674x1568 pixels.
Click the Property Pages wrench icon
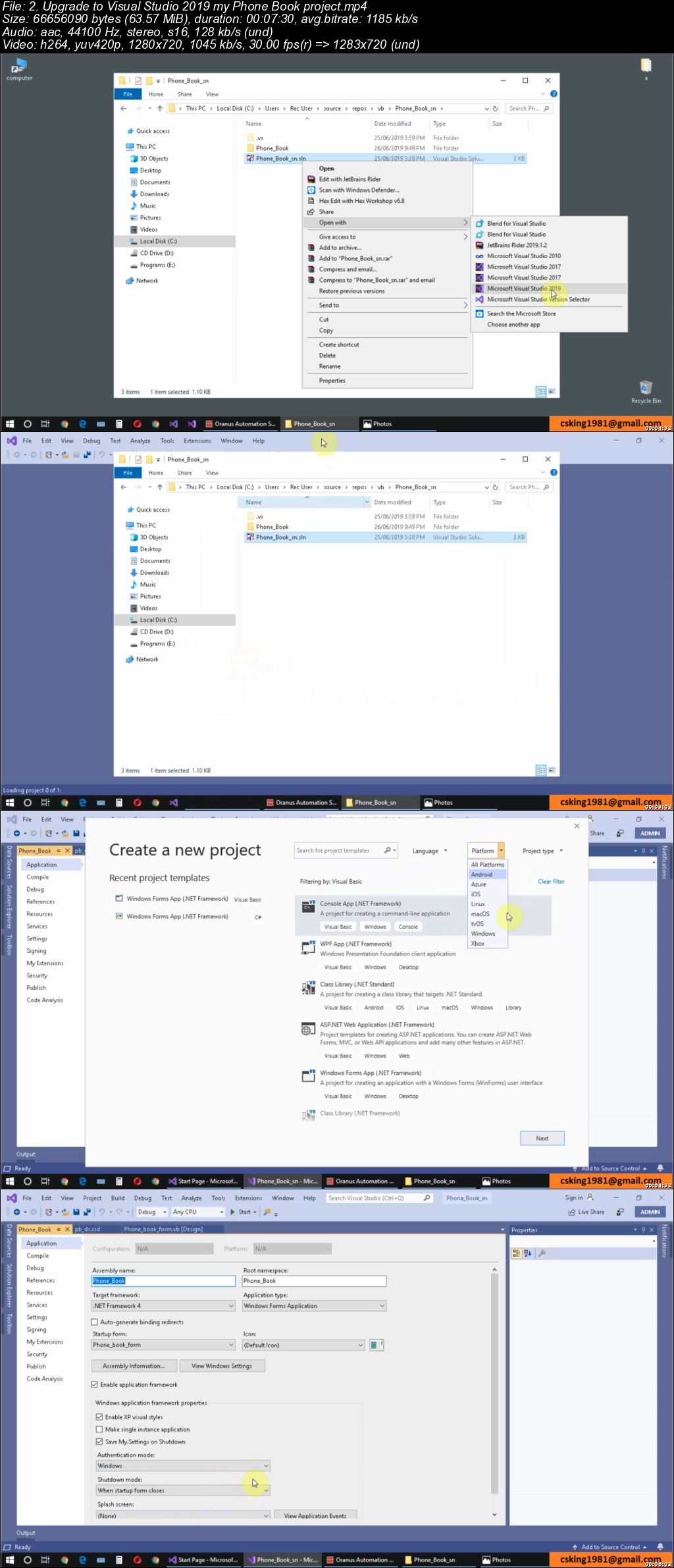click(542, 1253)
